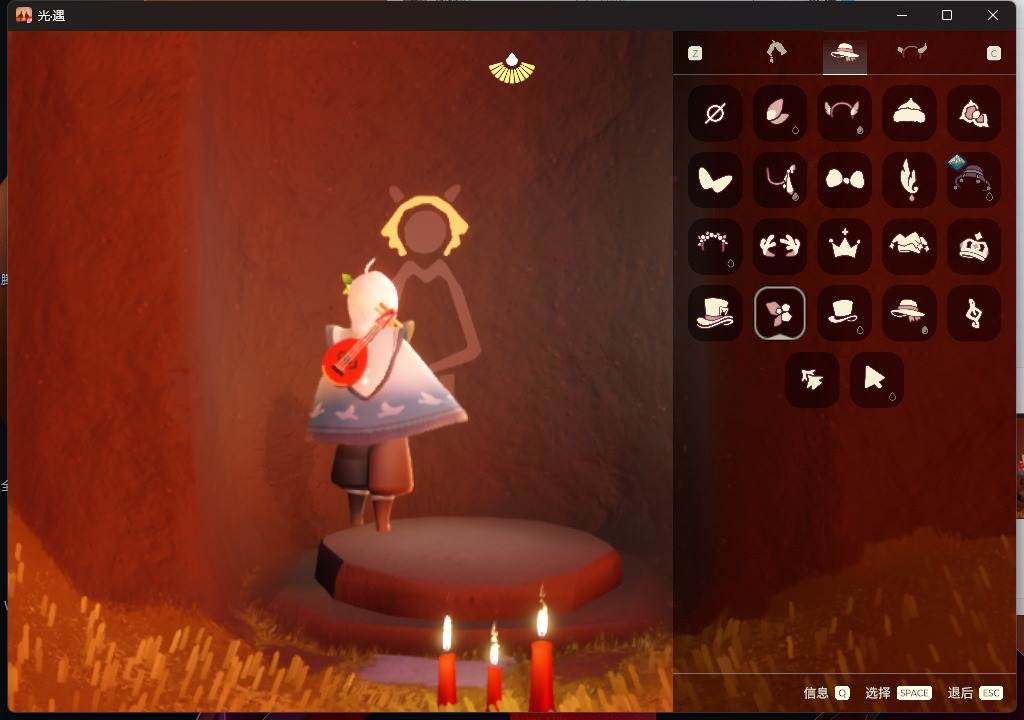The height and width of the screenshot is (720, 1024).
Task: Select the empty 'no accessory' slot
Action: tap(714, 113)
